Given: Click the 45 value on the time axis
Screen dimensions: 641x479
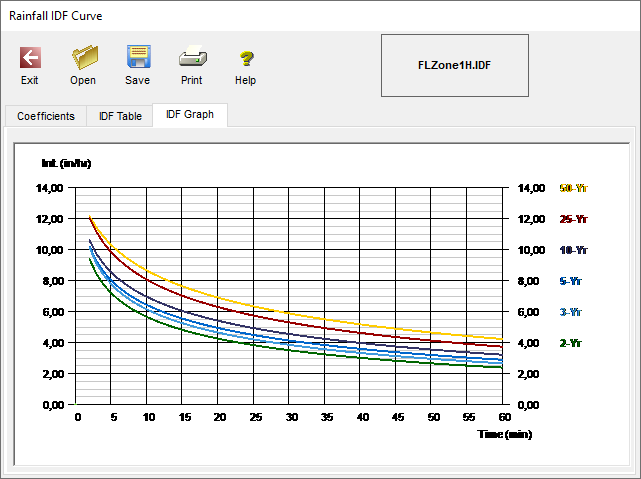Looking at the screenshot, I should point(398,417).
